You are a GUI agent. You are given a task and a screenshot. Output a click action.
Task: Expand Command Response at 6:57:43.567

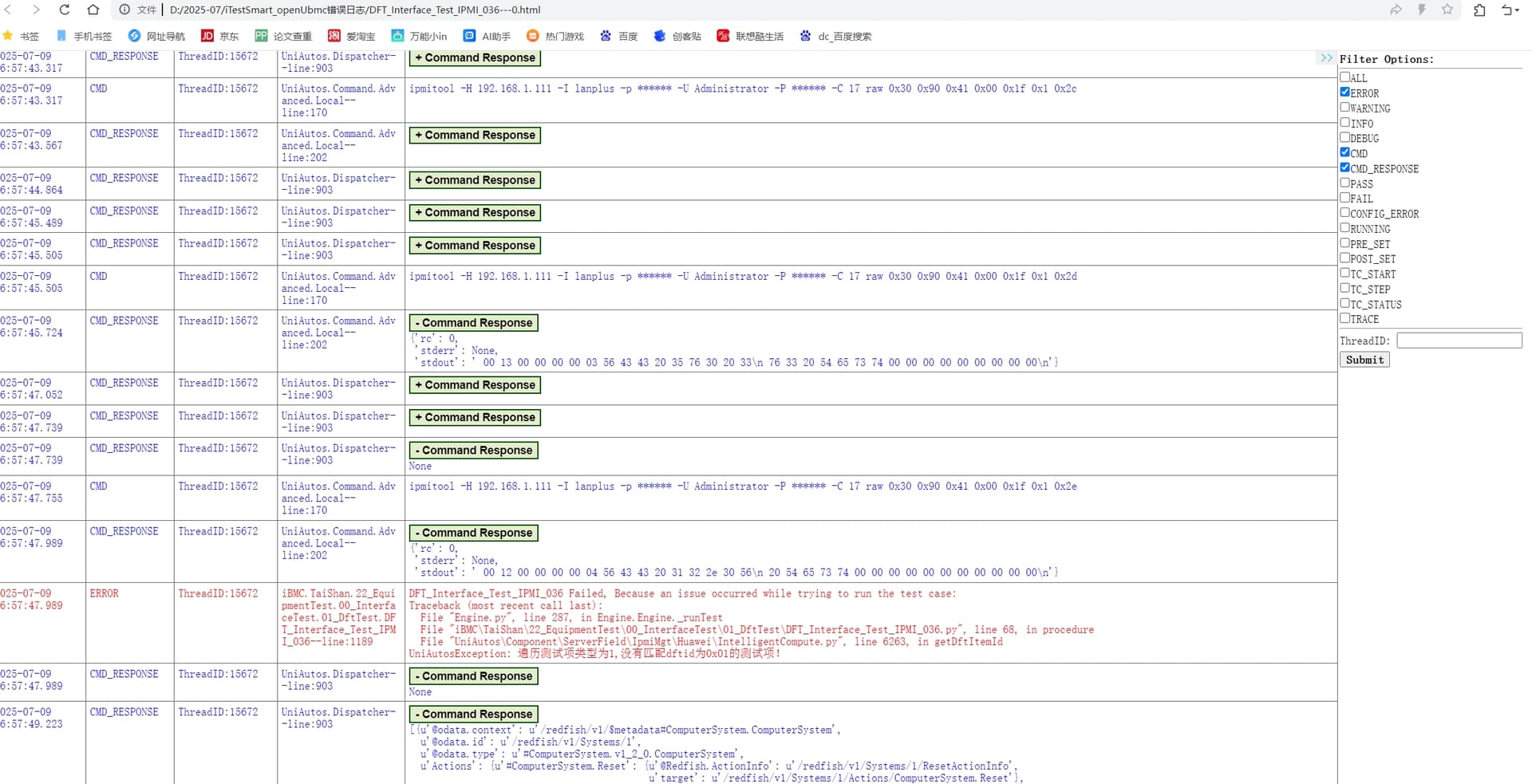(475, 135)
